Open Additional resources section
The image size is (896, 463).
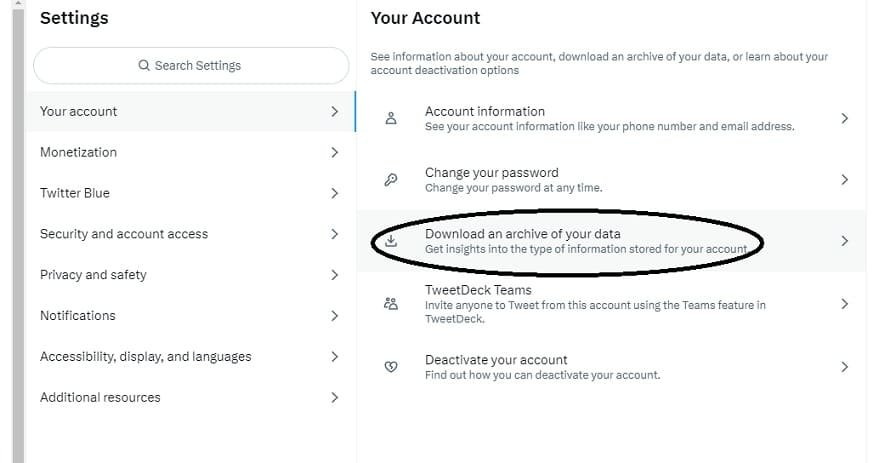click(x=100, y=398)
